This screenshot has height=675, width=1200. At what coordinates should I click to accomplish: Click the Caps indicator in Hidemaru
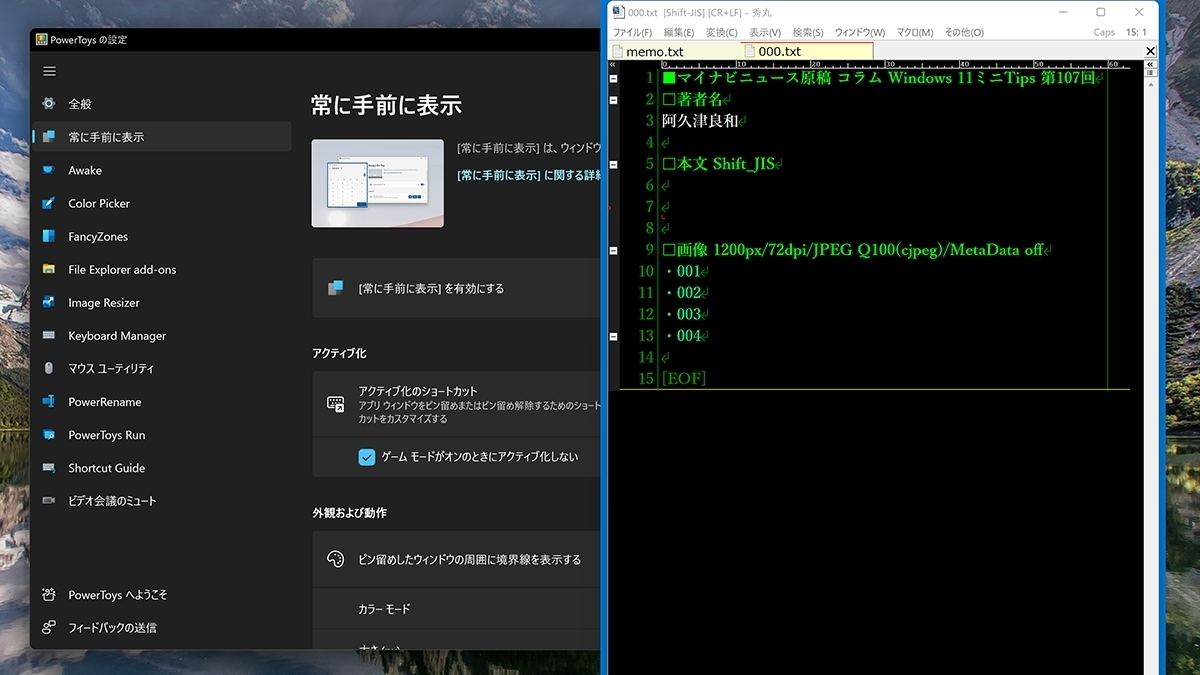(x=1104, y=33)
